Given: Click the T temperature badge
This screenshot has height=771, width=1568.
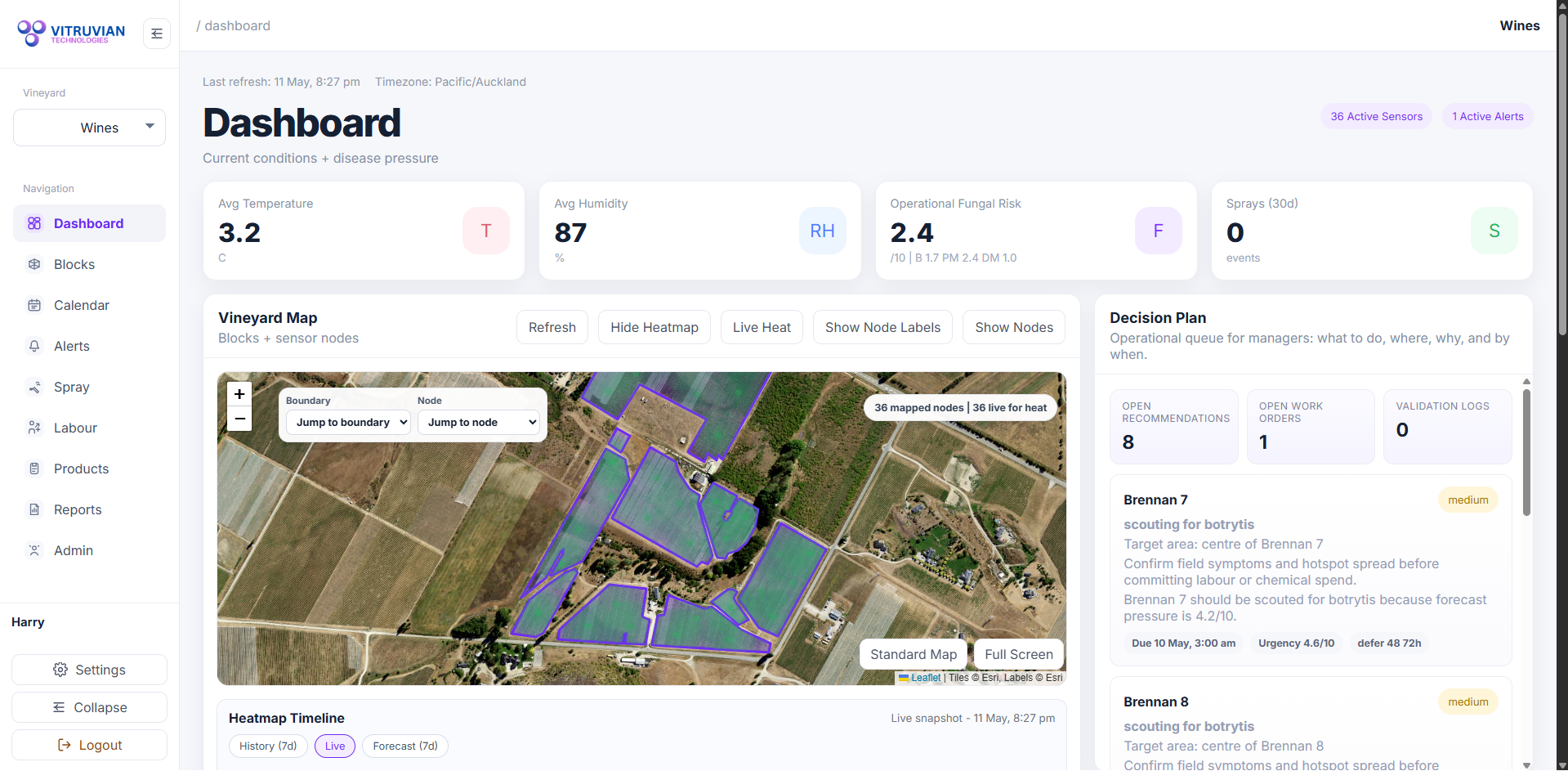Looking at the screenshot, I should [486, 231].
